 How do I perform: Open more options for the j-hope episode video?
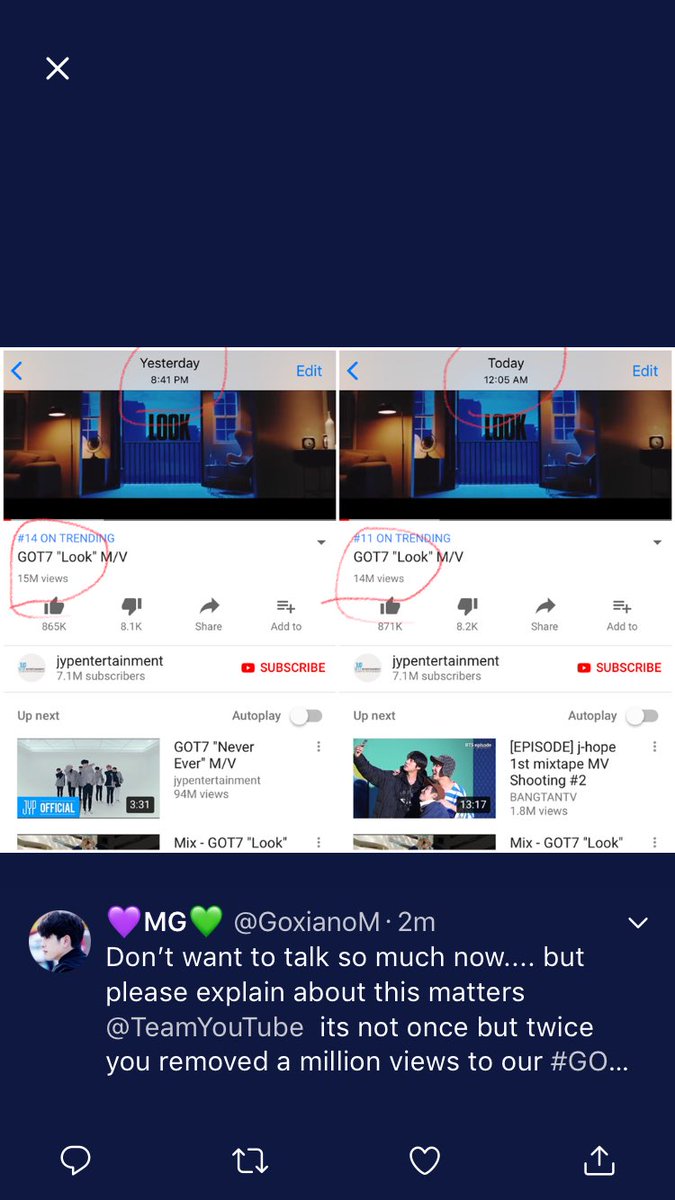click(x=655, y=747)
